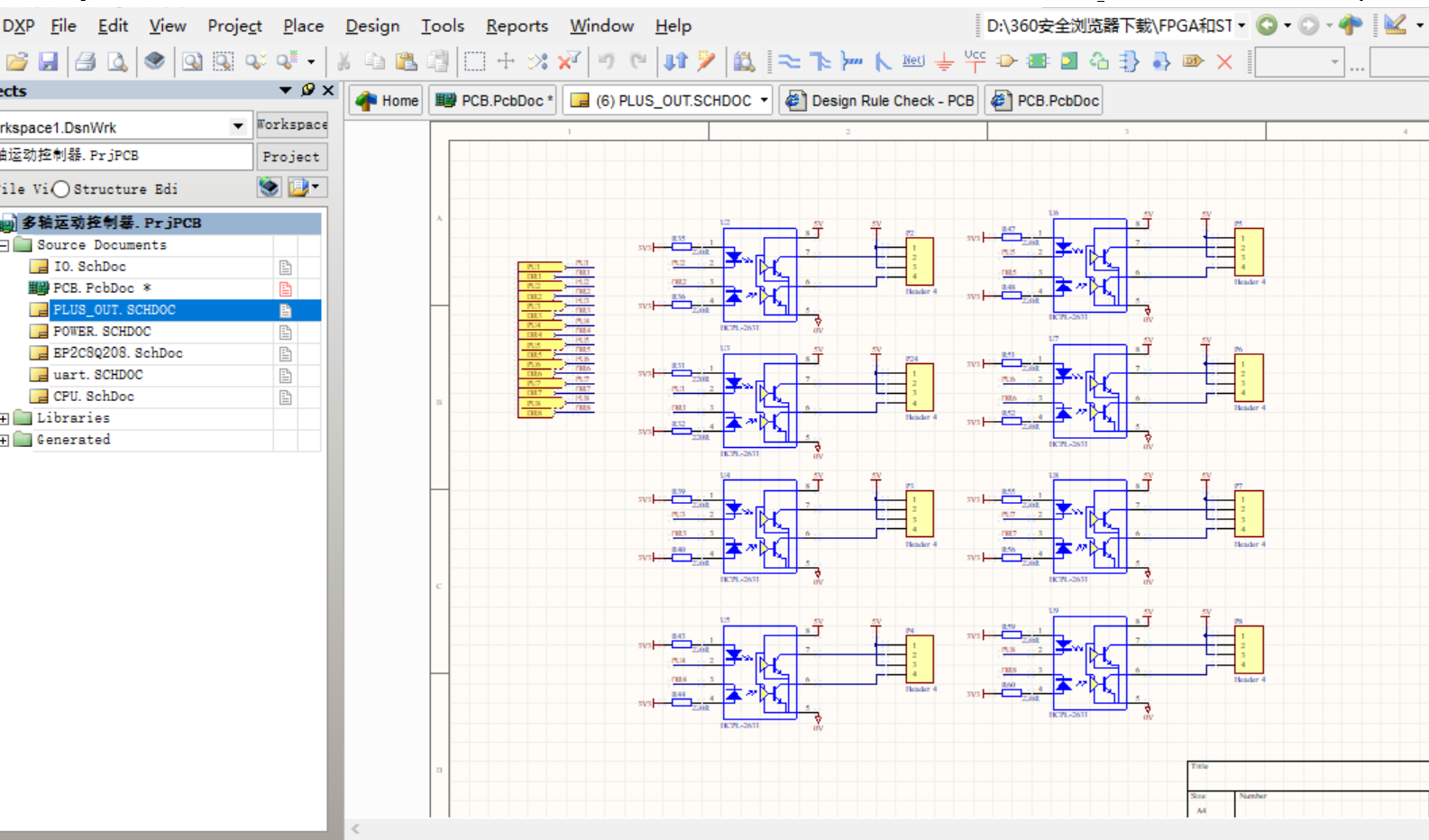Place a GND power port

pyautogui.click(x=944, y=61)
